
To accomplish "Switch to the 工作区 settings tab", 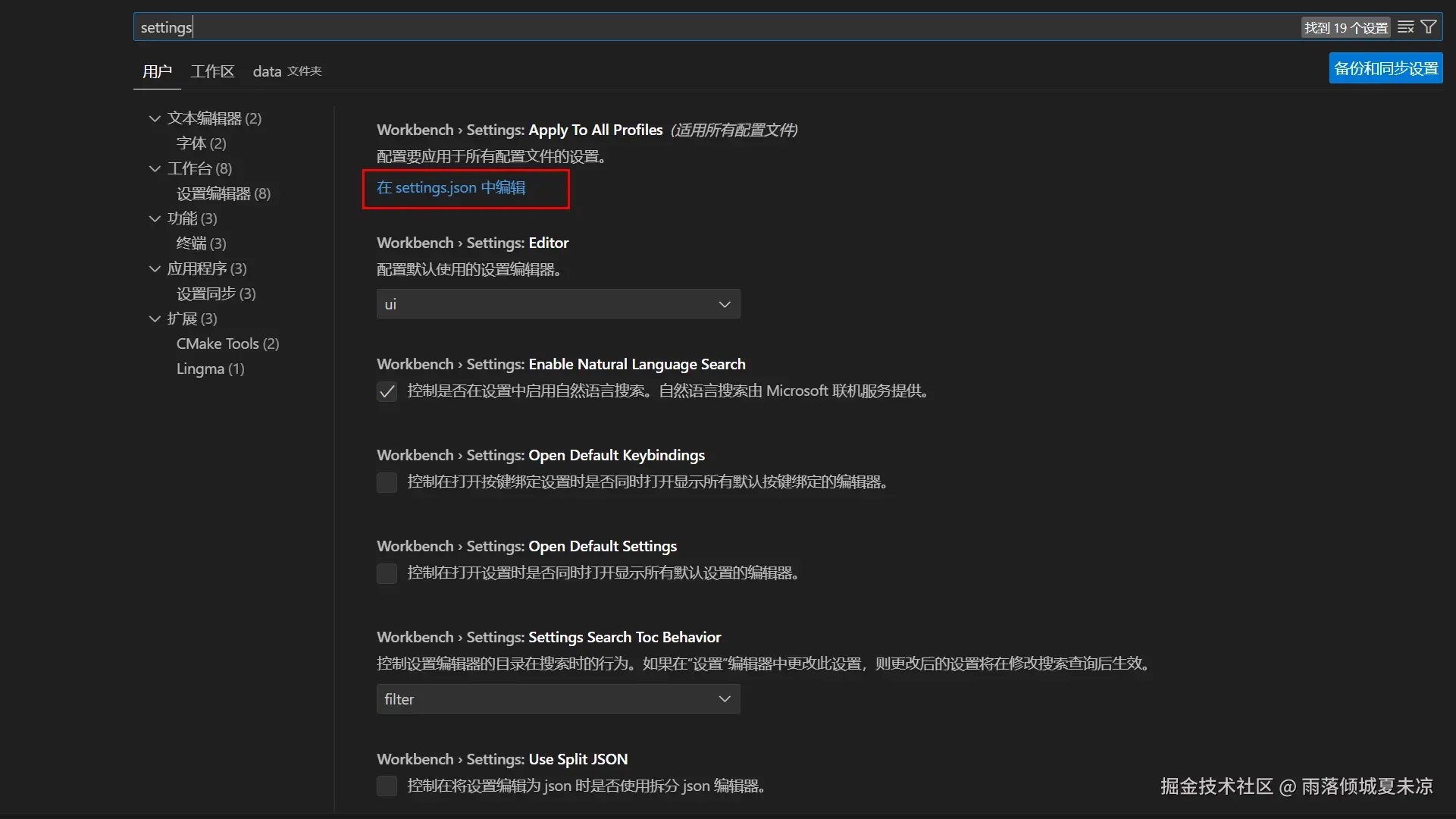I will [212, 71].
